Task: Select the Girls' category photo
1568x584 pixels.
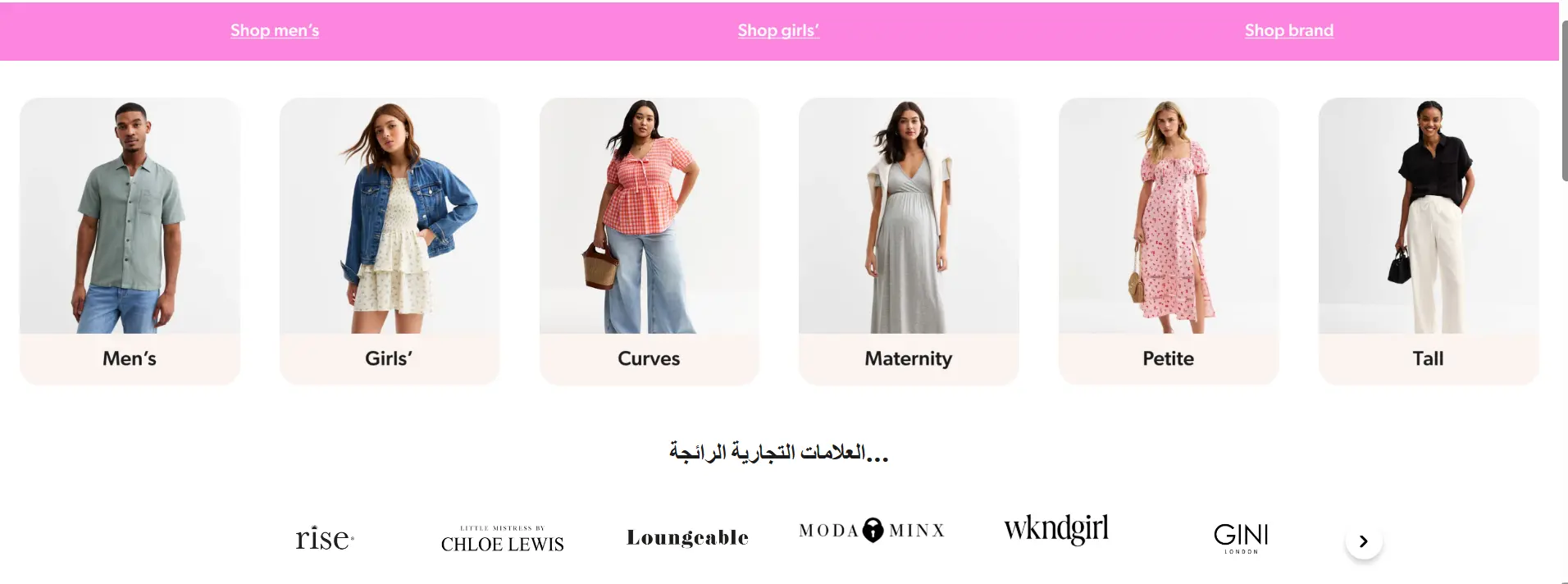Action: tap(390, 216)
